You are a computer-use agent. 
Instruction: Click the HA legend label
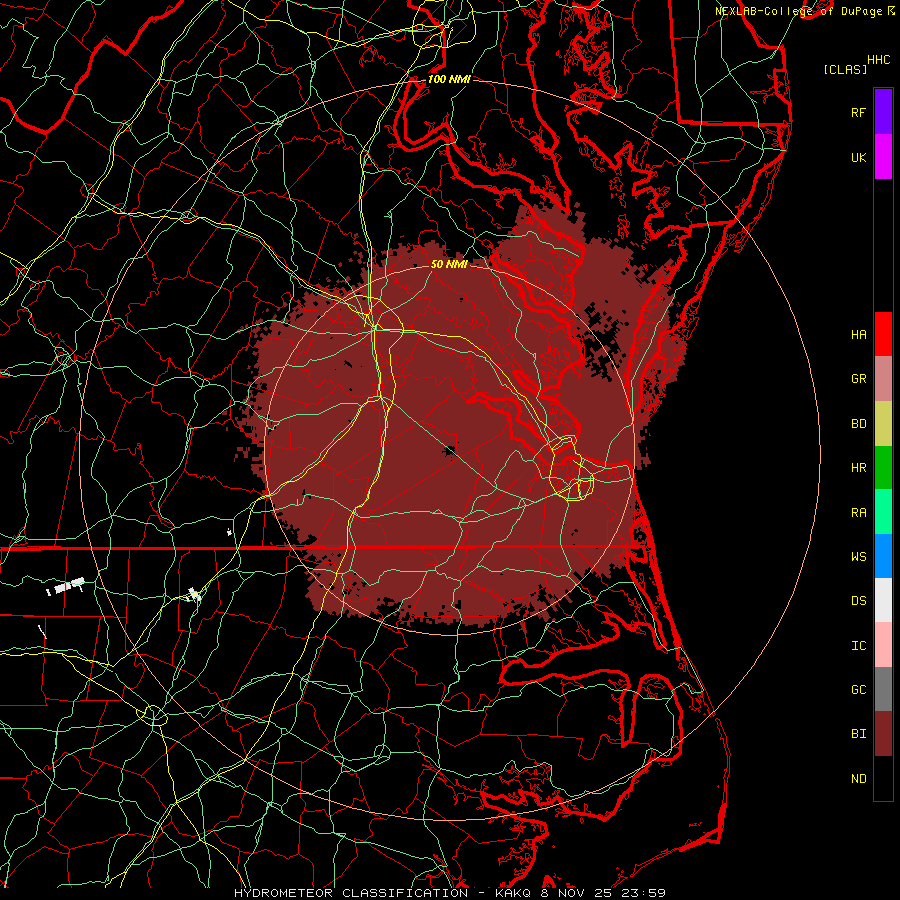(x=858, y=334)
